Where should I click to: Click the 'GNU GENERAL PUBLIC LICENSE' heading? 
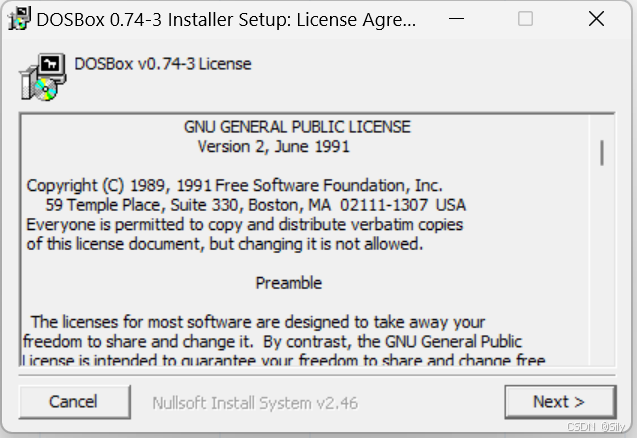click(x=297, y=127)
